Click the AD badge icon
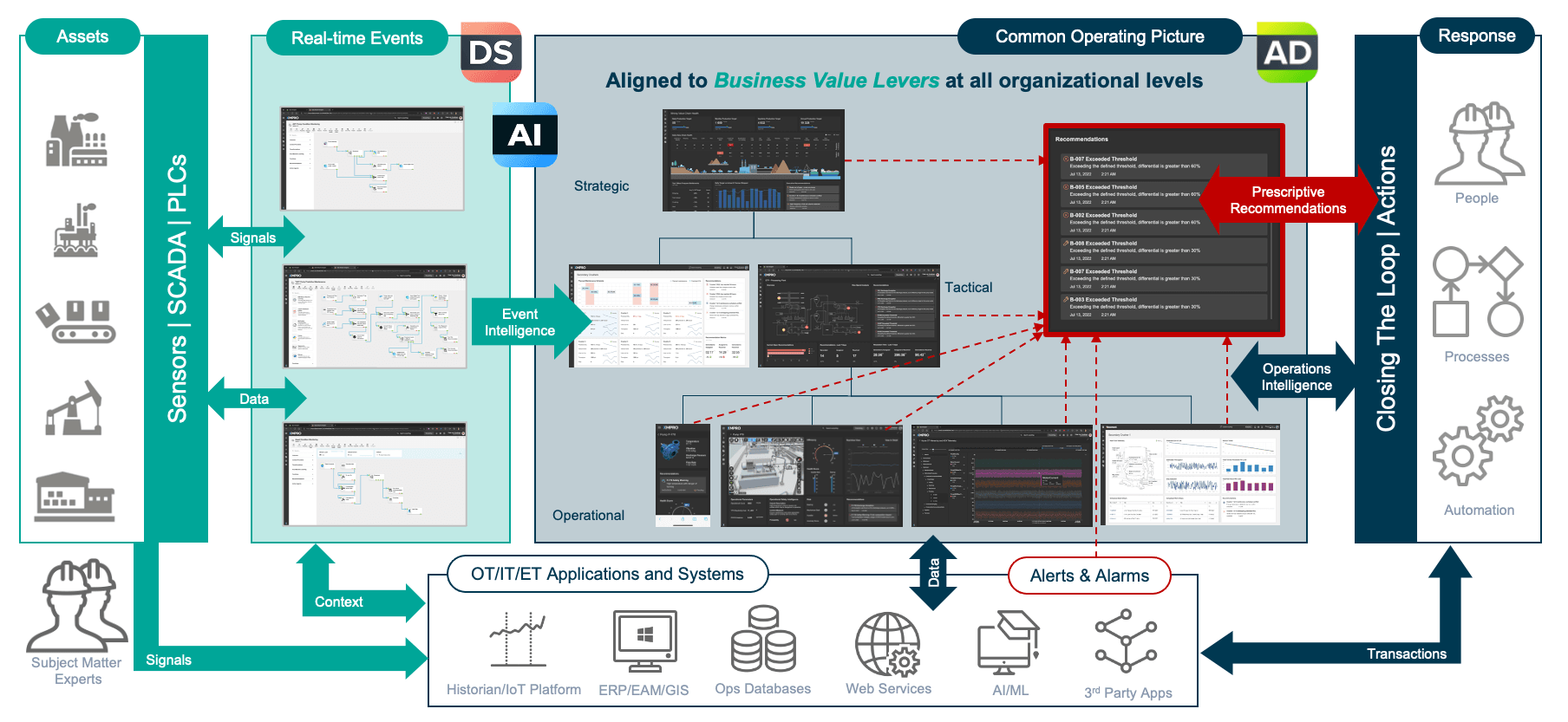 [x=1287, y=52]
